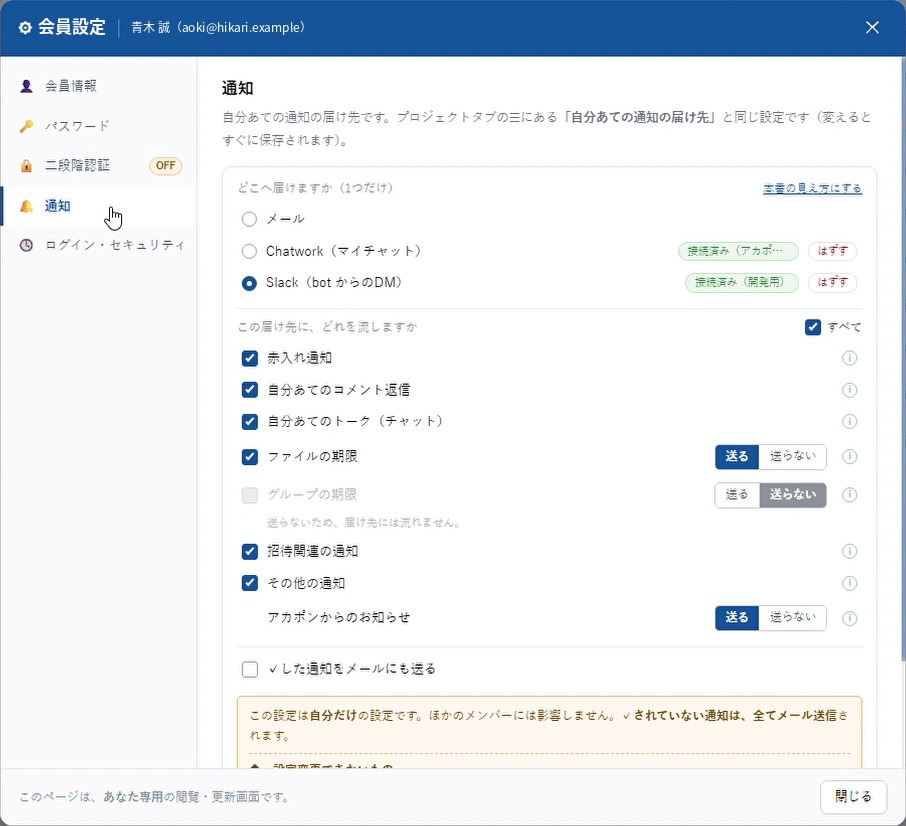
Task: Uncheck 赤入れ通知 checkbox
Action: 250,358
